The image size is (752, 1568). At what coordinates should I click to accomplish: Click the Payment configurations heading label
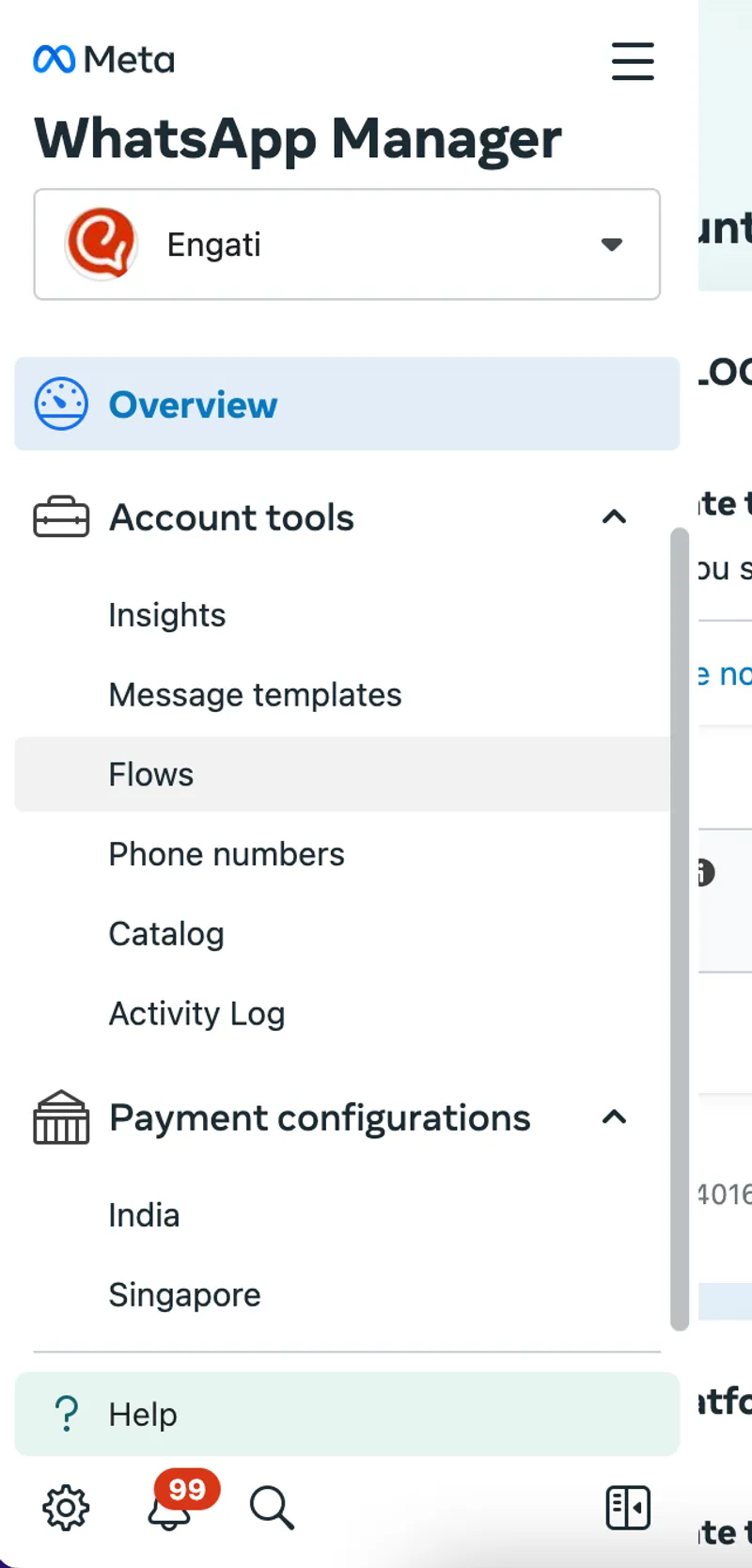(x=320, y=1117)
